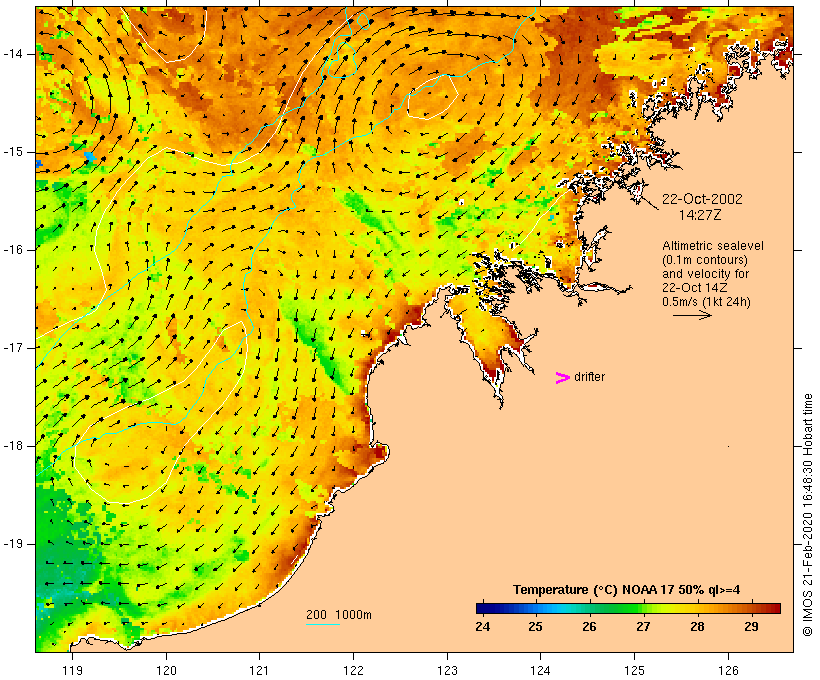Click the '0.5m/s (1kt 24h)' text
The image size is (820, 680).
click(x=706, y=302)
